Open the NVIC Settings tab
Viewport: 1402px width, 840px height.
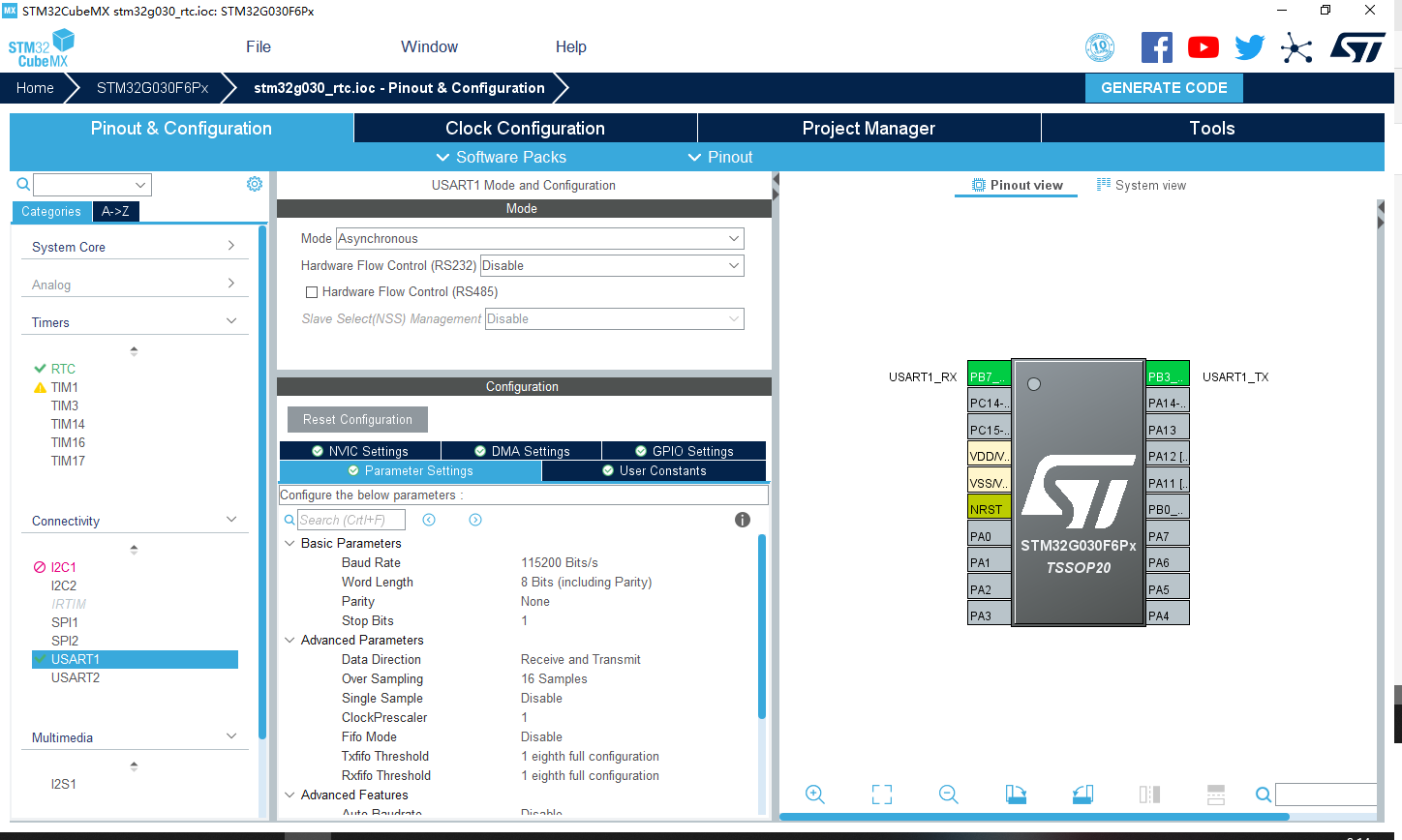point(360,451)
